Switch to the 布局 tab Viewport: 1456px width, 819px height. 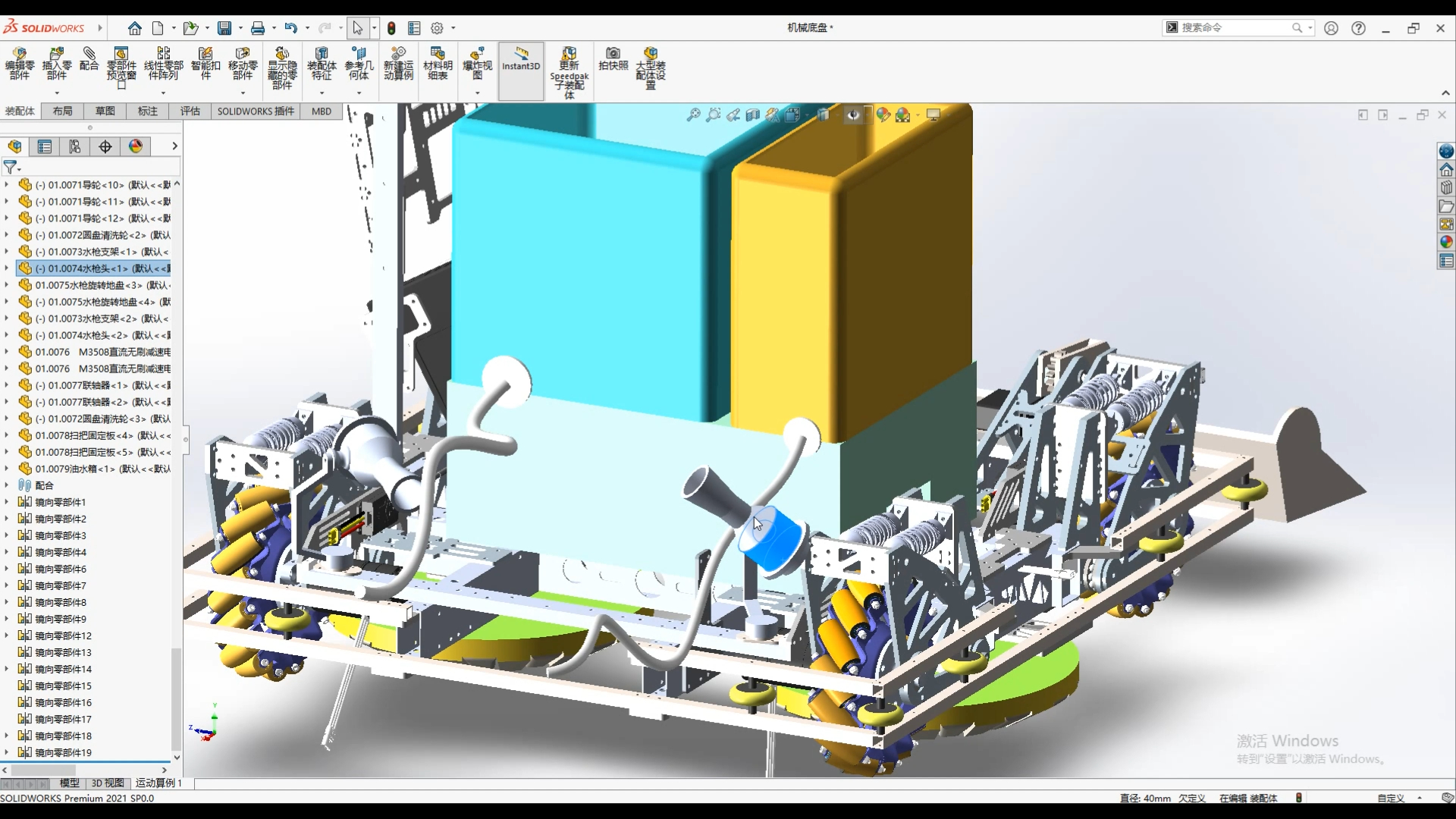click(63, 111)
